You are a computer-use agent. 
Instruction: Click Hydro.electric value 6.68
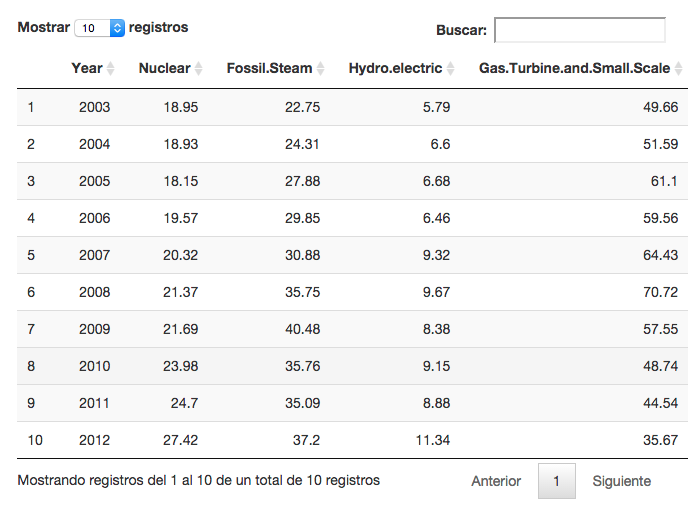pos(436,181)
